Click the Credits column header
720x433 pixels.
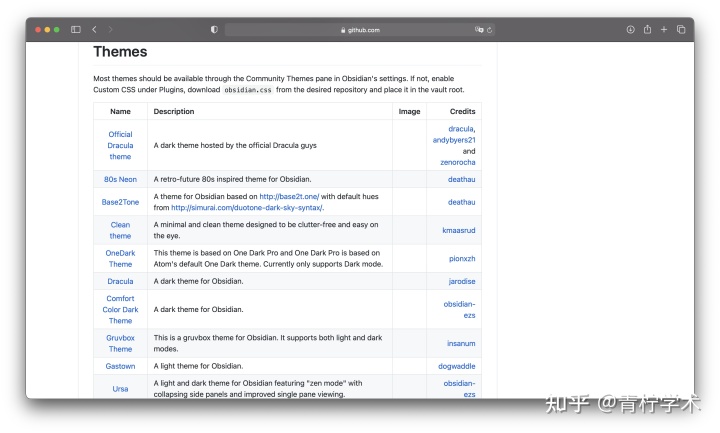click(x=462, y=111)
